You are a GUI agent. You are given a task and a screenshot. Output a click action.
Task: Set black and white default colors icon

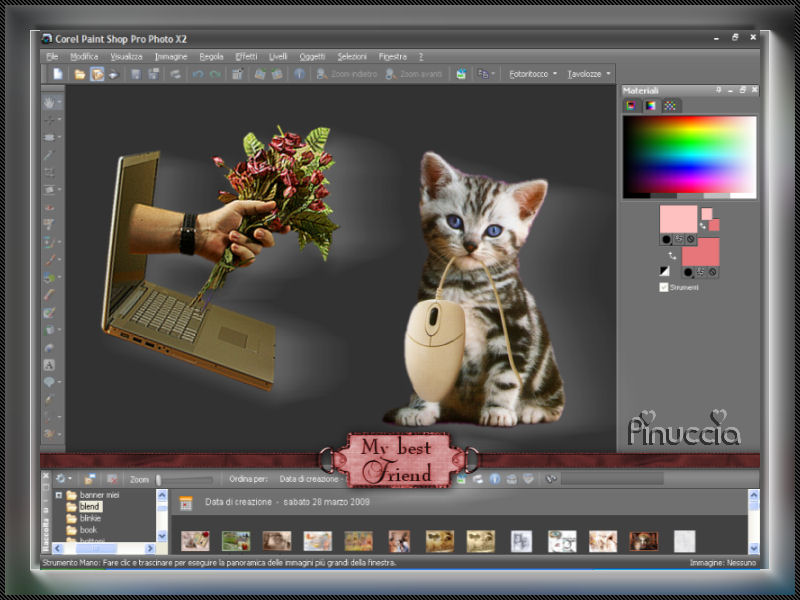(666, 270)
